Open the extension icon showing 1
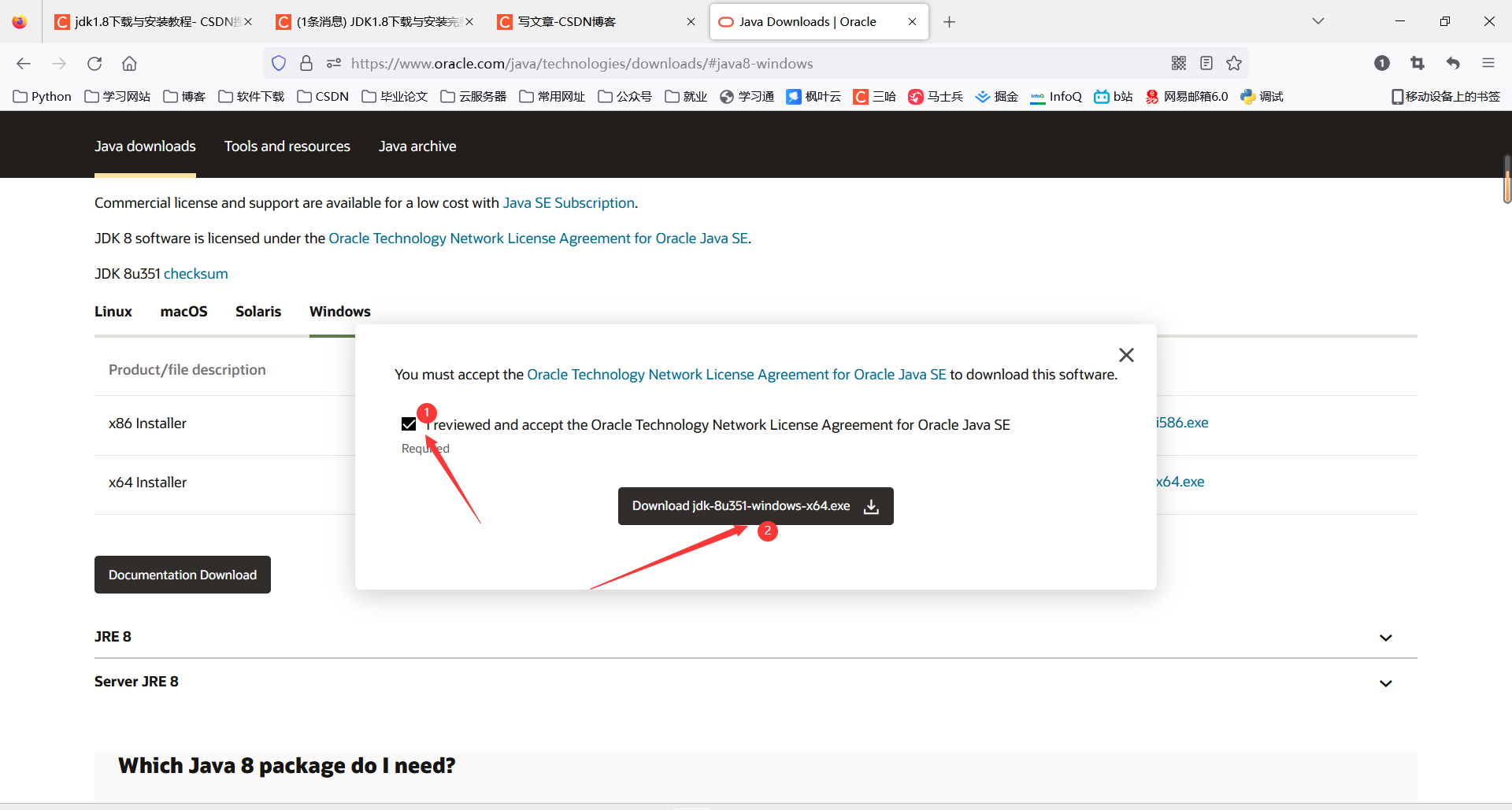This screenshot has height=810, width=1512. point(1382,64)
